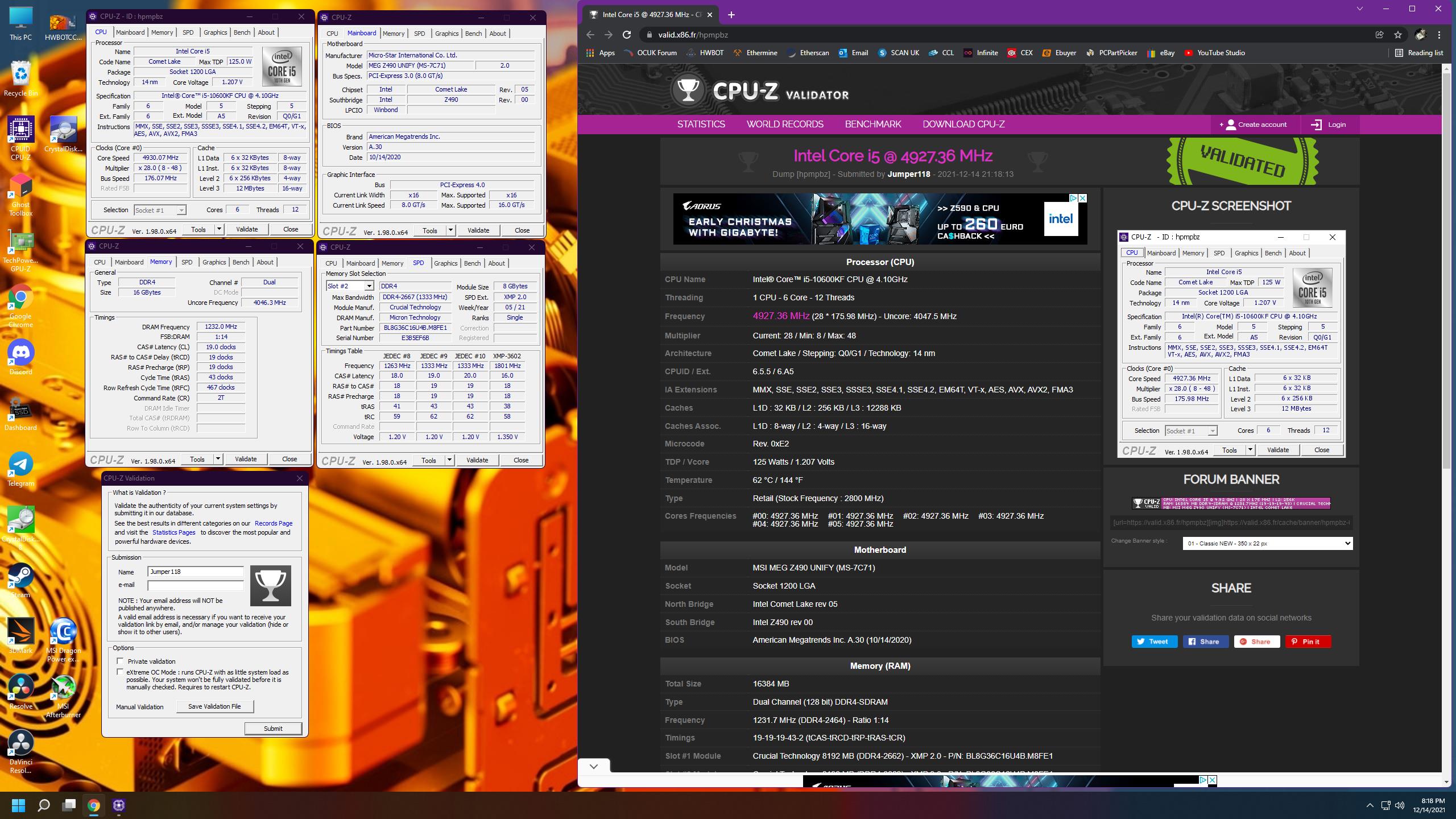The height and width of the screenshot is (819, 1456).
Task: Click the Chrome address bar URL
Action: (693, 35)
